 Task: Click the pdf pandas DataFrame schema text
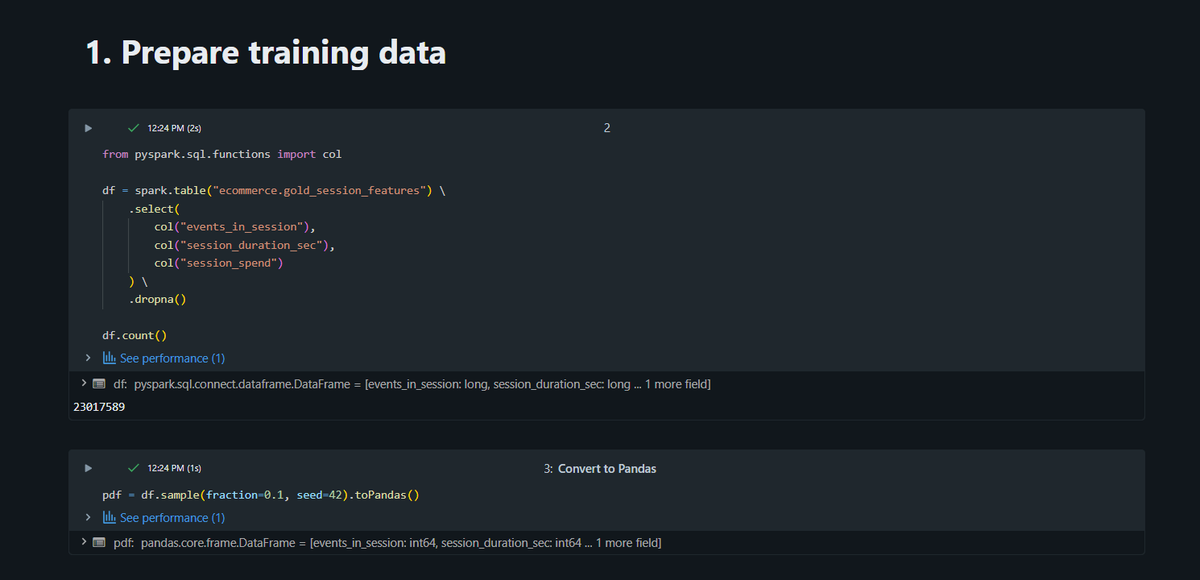(x=386, y=543)
